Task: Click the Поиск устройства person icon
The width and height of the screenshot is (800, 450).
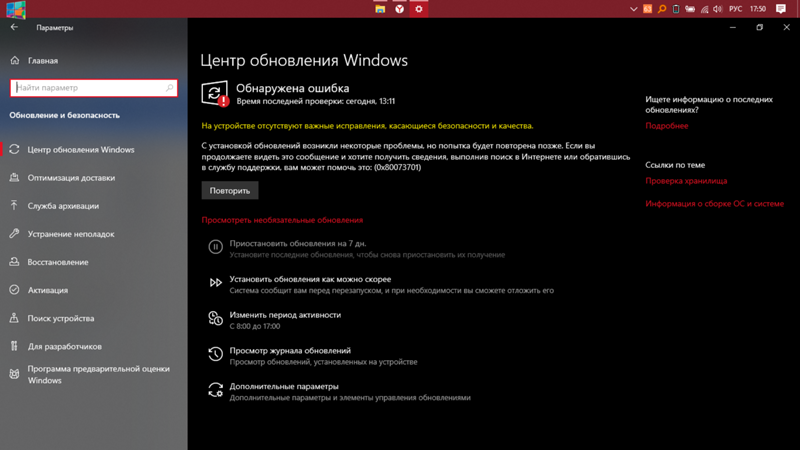Action: click(x=14, y=318)
